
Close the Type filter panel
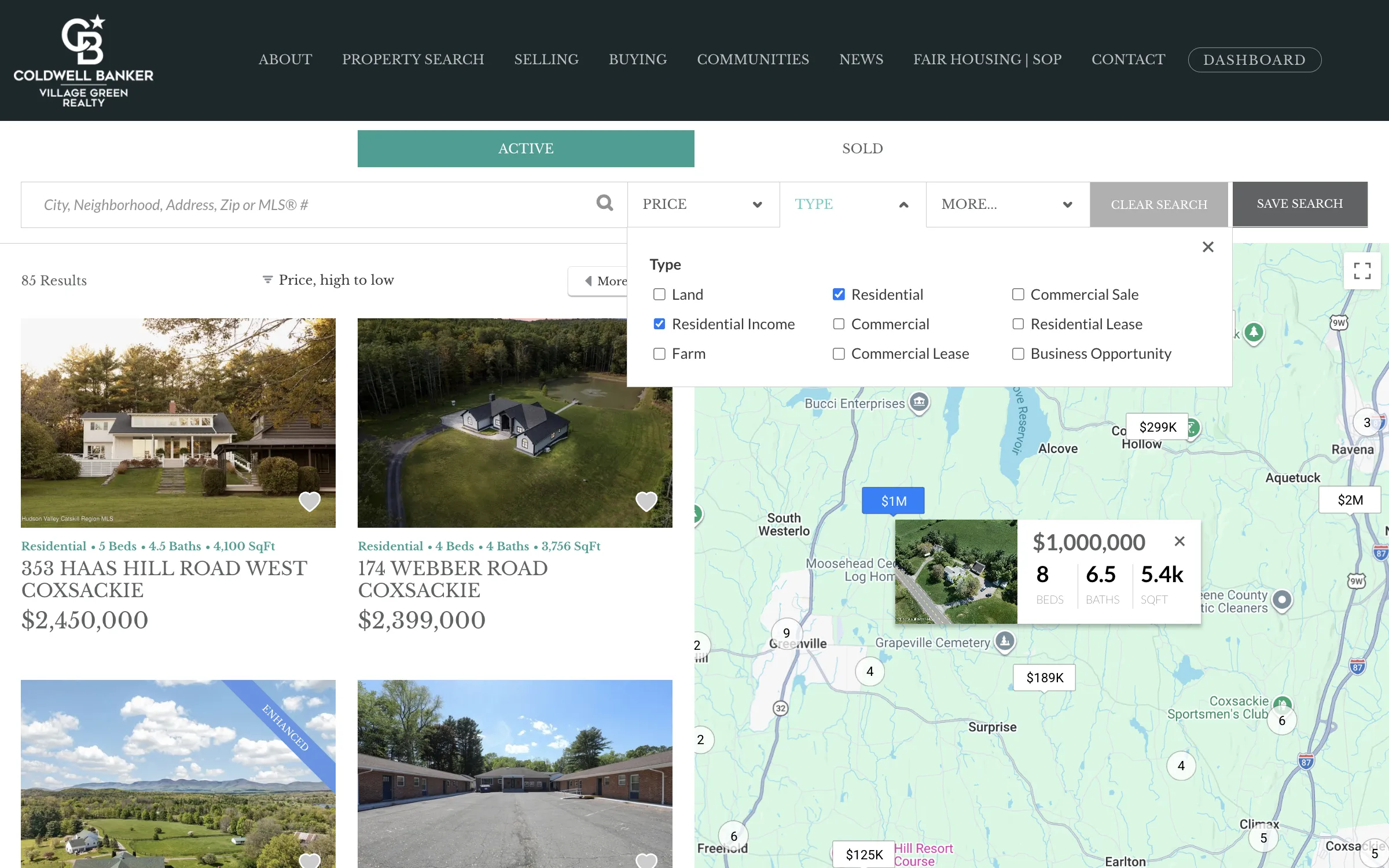coord(1208,247)
